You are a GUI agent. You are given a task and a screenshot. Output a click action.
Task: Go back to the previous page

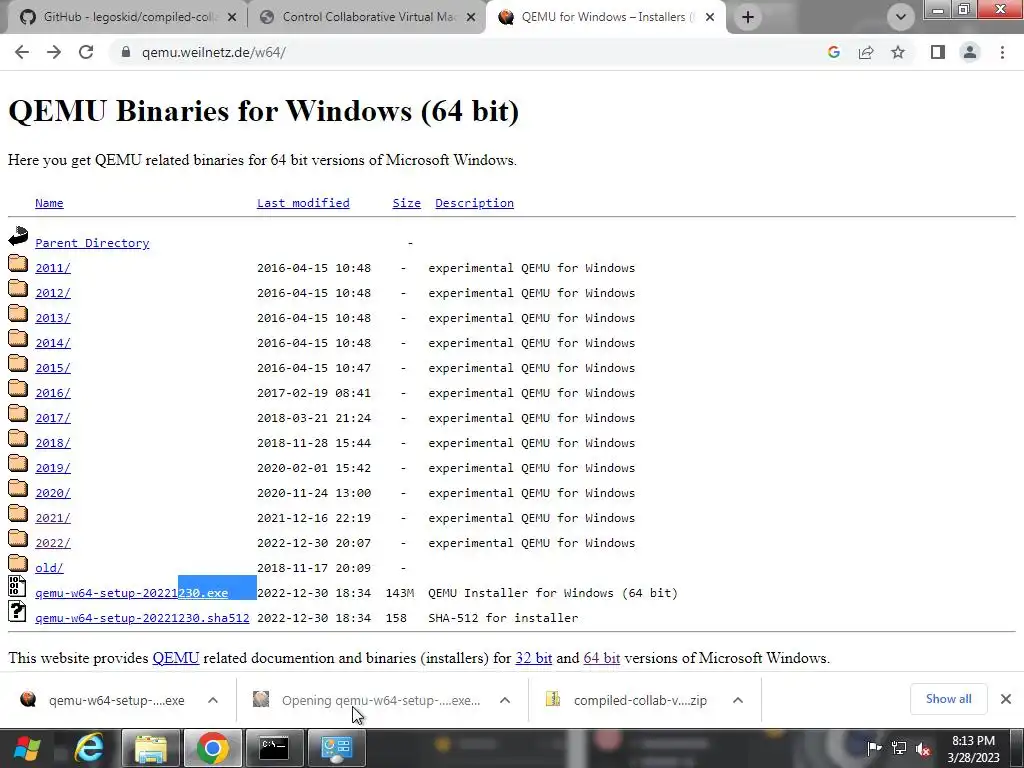22,52
